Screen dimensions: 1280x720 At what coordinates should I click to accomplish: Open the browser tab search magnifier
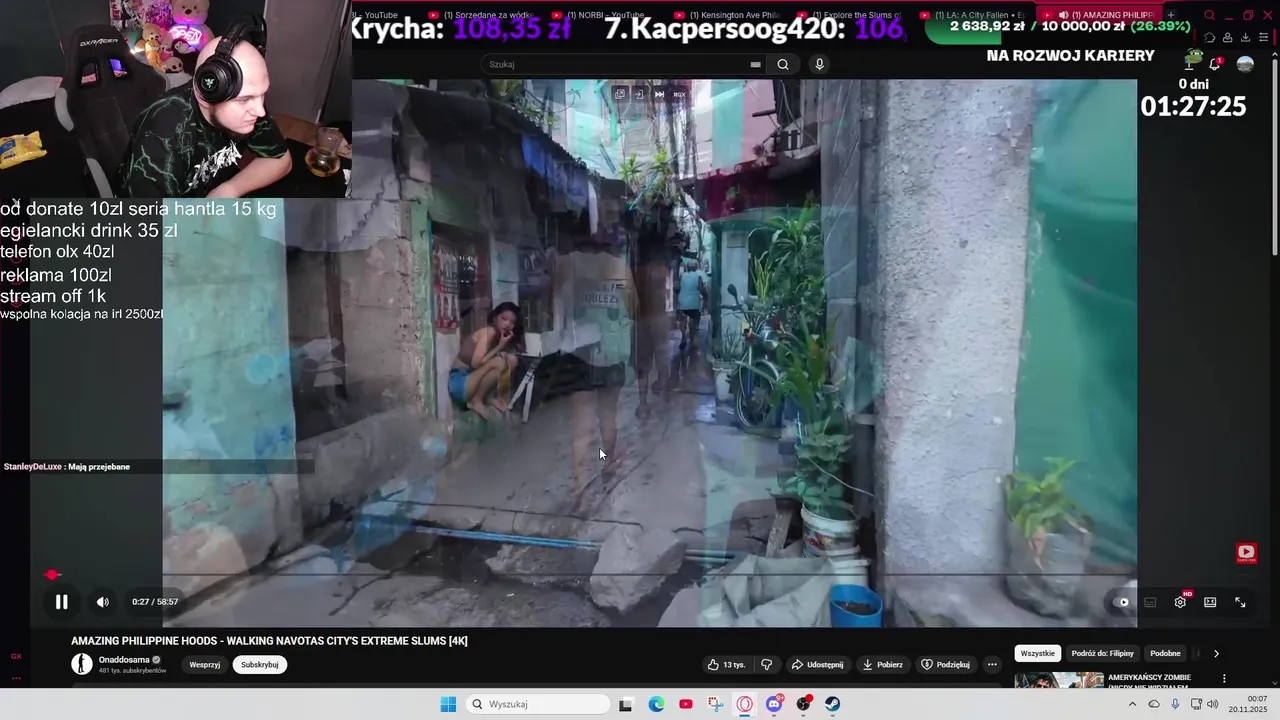(1209, 15)
